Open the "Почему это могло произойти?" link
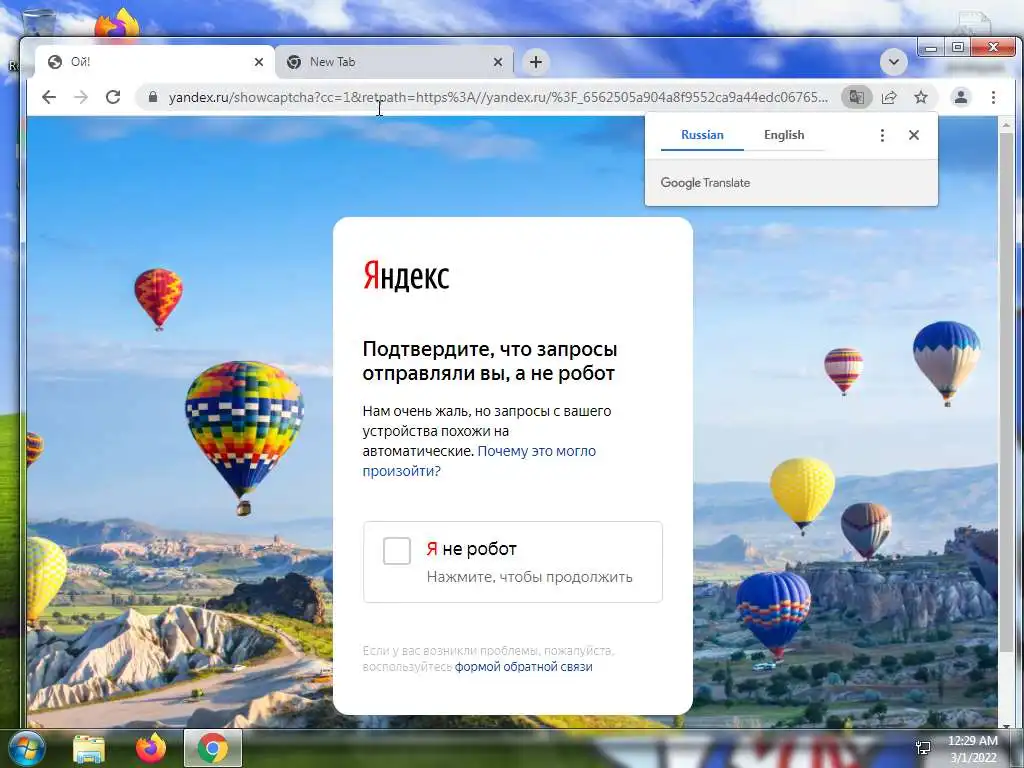The height and width of the screenshot is (768, 1024). [x=479, y=461]
